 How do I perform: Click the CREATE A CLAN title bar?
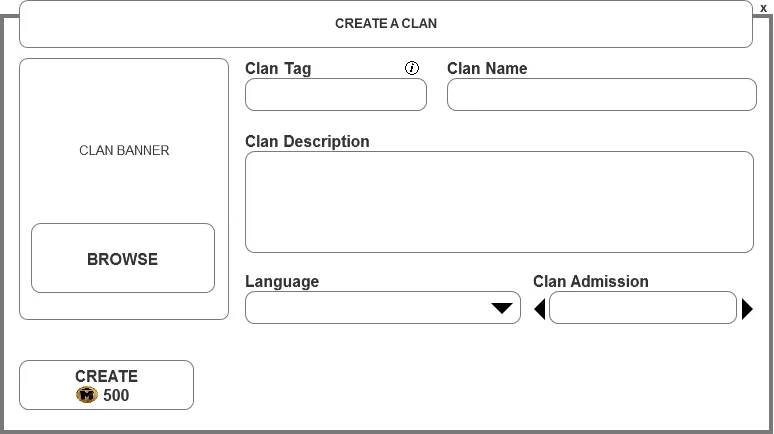tap(386, 24)
